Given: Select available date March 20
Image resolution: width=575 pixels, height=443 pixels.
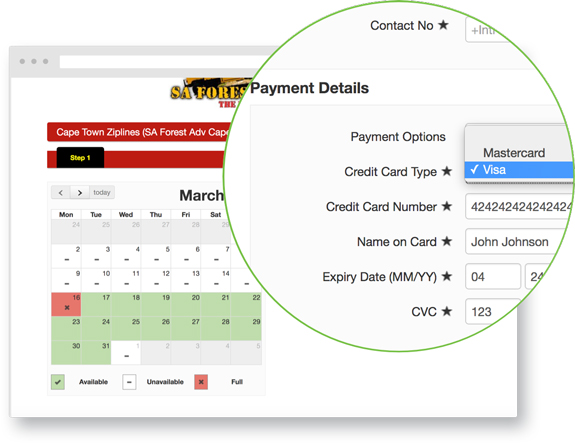Looking at the screenshot, I should coord(186,304).
